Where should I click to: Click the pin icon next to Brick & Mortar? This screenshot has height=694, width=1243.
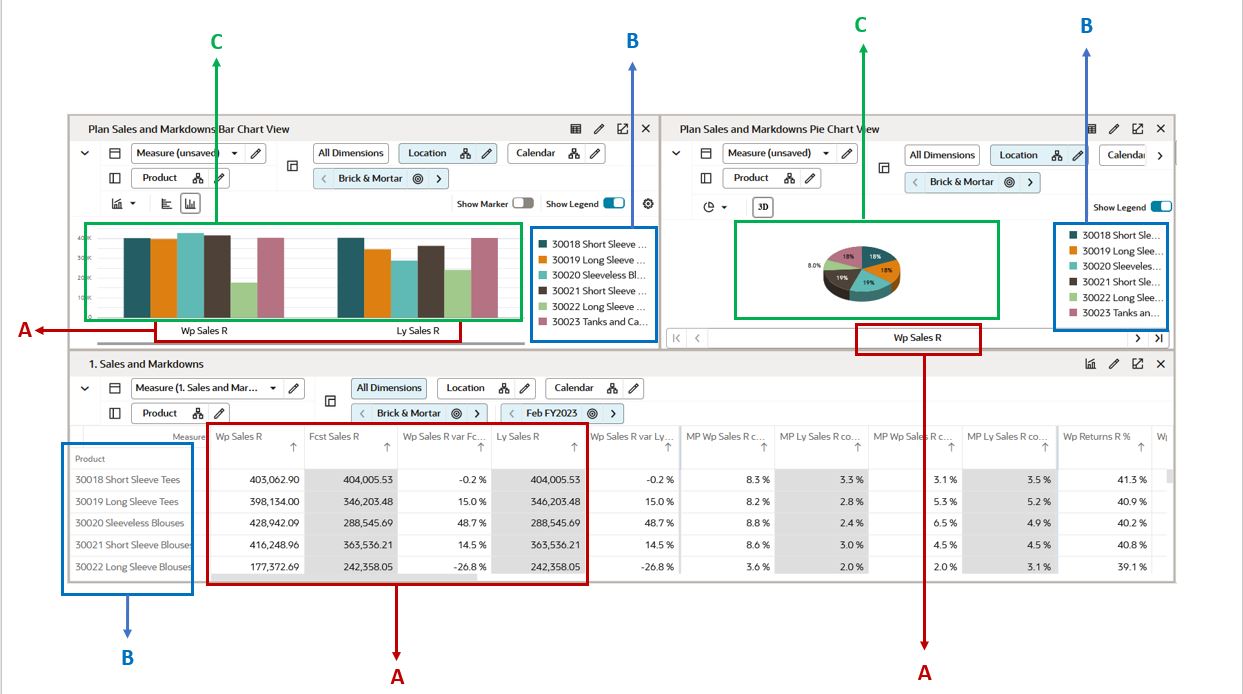coord(417,179)
